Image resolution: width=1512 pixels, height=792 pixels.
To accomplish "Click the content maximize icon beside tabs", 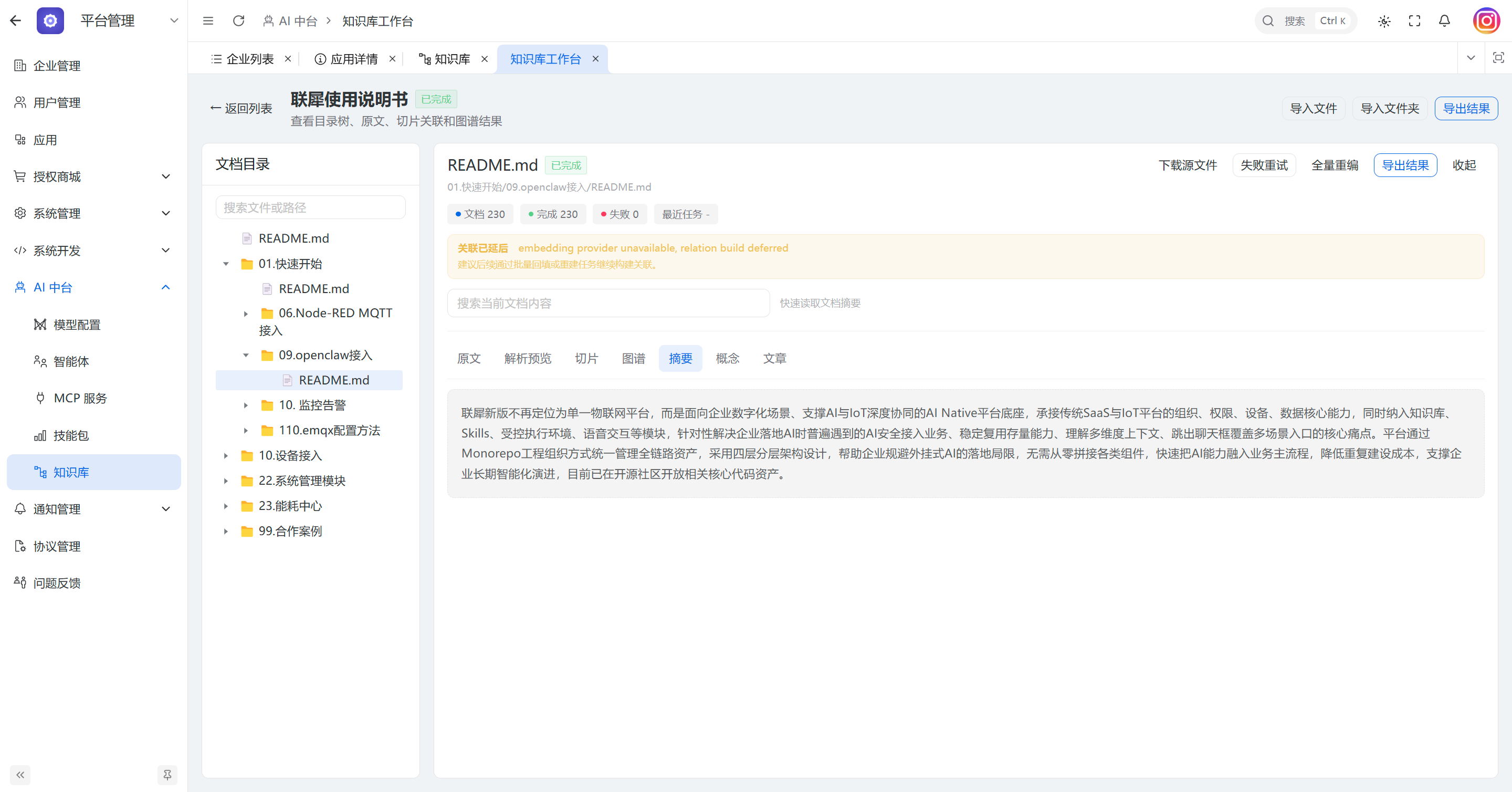I will point(1498,58).
